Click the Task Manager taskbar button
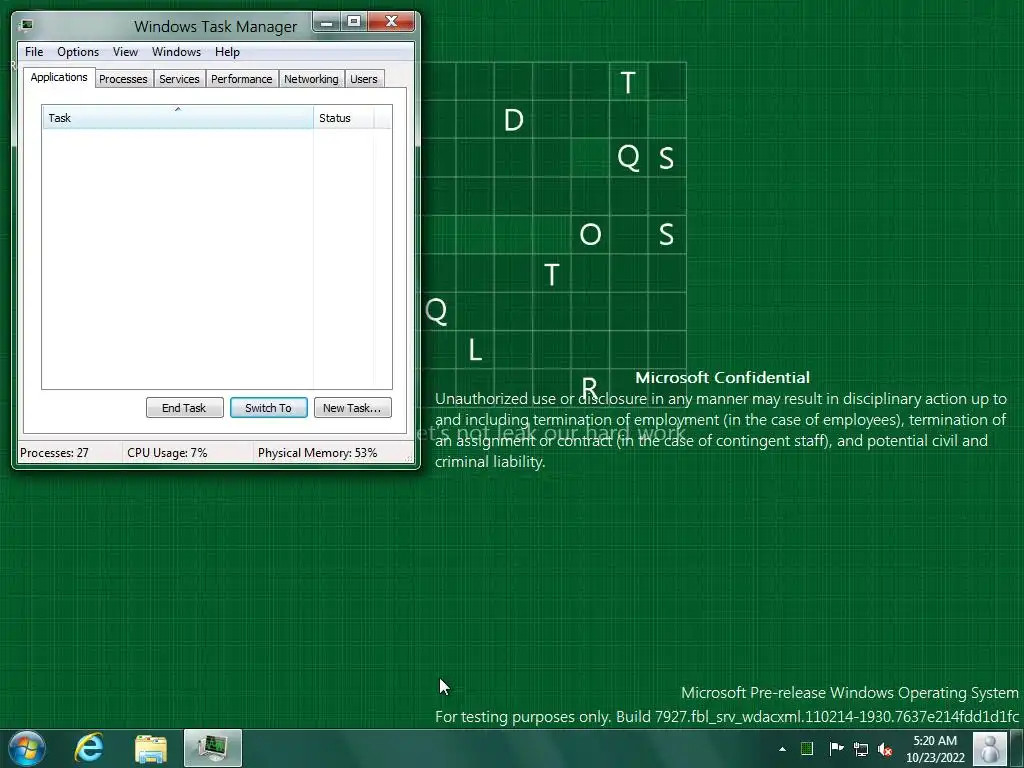1024x768 pixels. pos(212,748)
